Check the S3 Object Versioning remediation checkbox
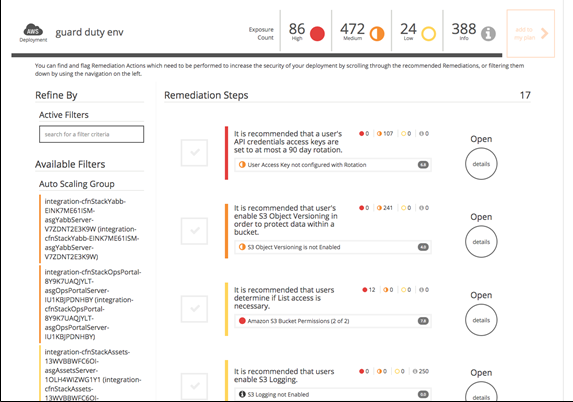This screenshot has height=402, width=573. pos(194,231)
